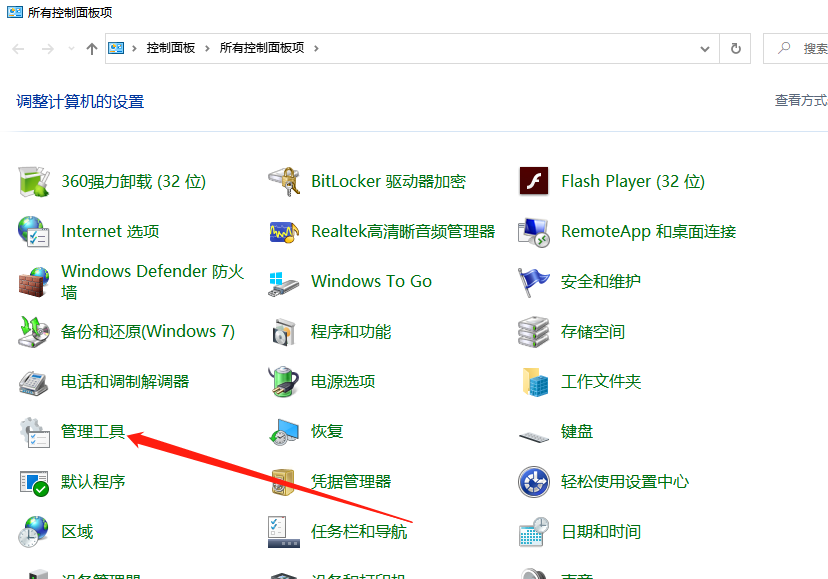Click the 区域 link
828x579 pixels.
point(77,532)
